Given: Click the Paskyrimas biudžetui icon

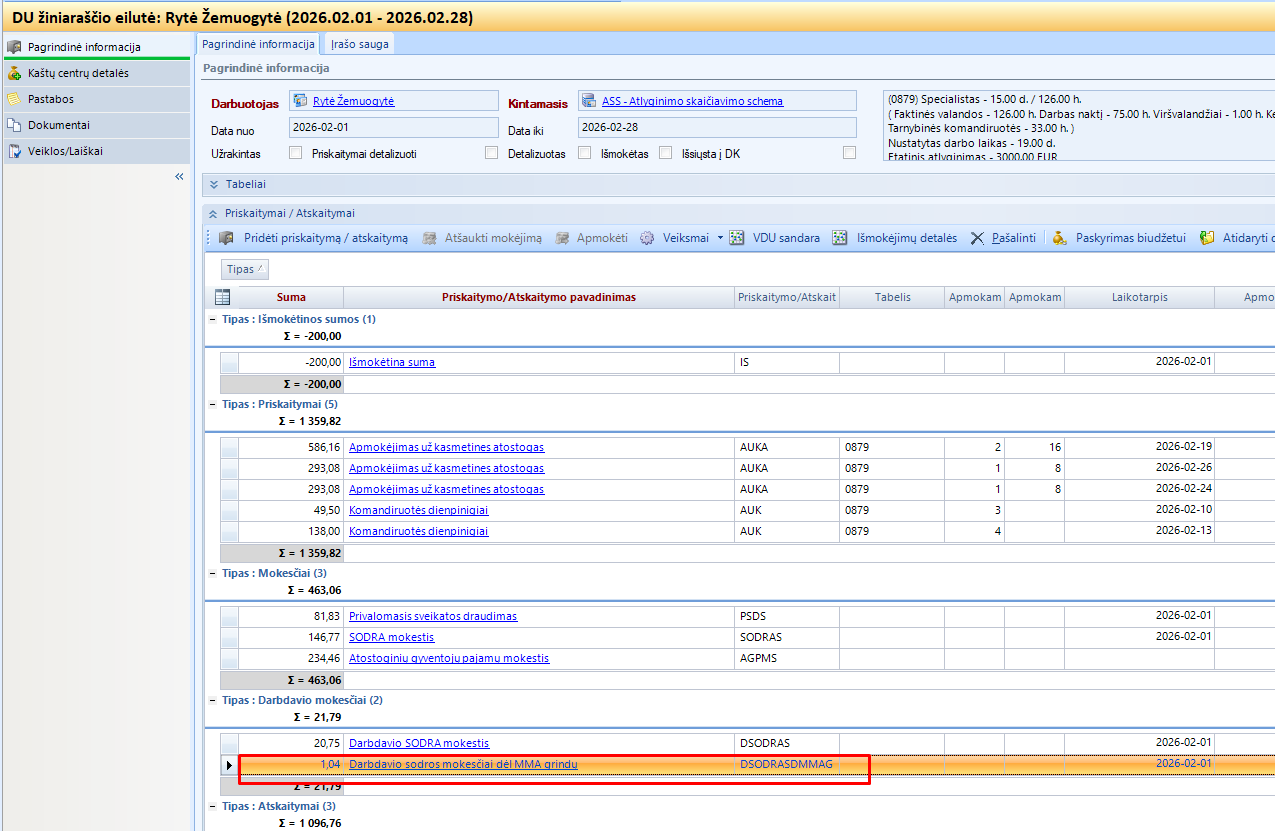Looking at the screenshot, I should tap(1060, 238).
